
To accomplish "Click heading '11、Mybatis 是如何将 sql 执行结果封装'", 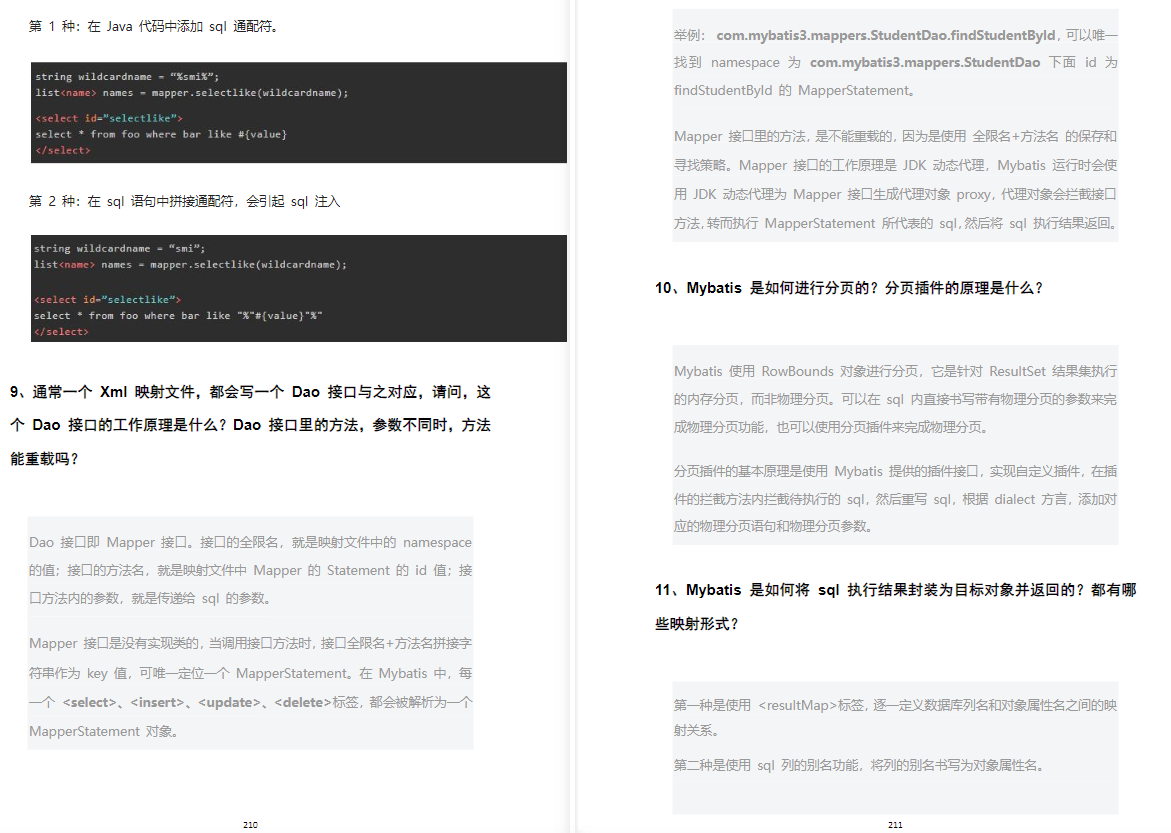I will click(895, 607).
